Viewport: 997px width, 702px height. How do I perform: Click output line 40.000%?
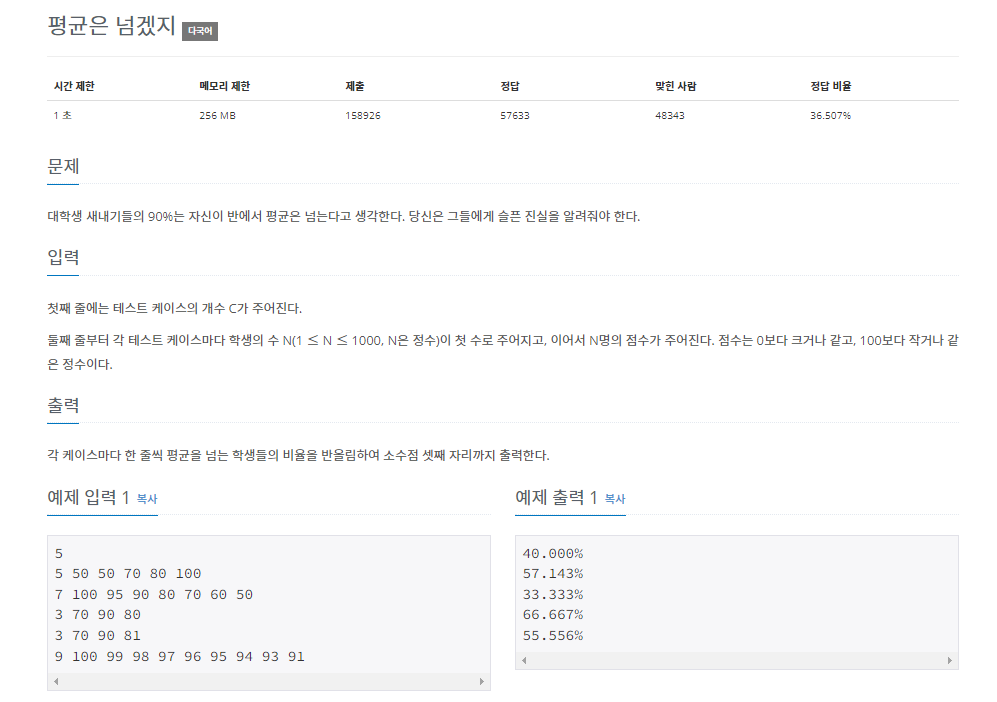[x=553, y=554]
